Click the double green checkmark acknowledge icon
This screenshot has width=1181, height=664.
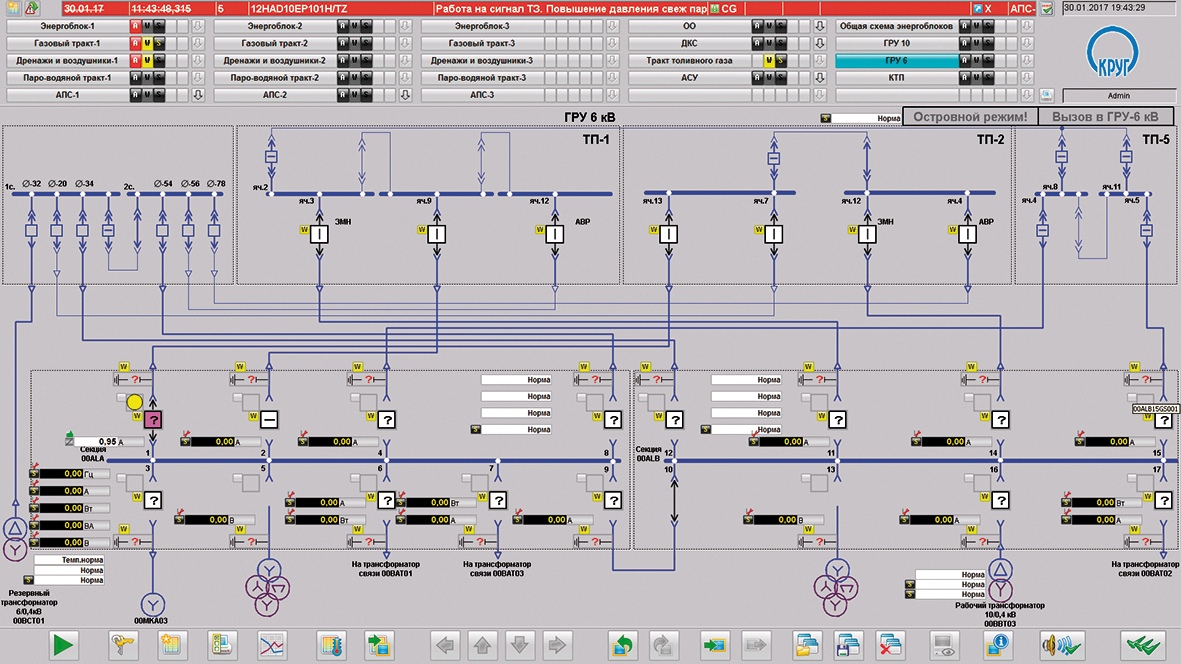click(x=1143, y=645)
